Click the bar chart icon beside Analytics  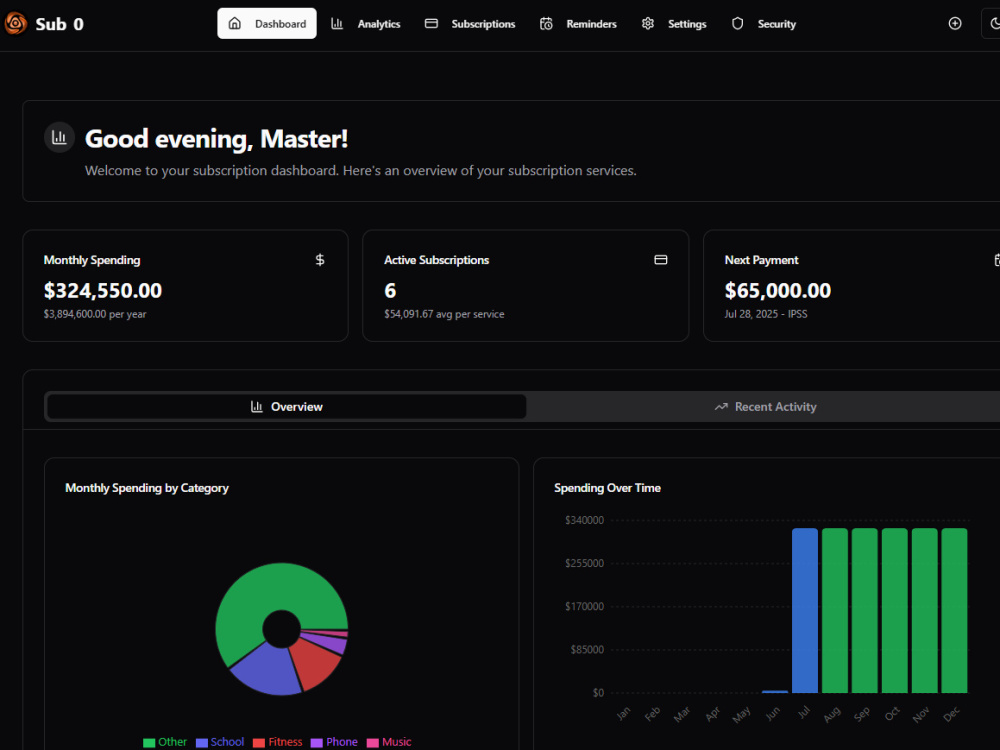337,24
